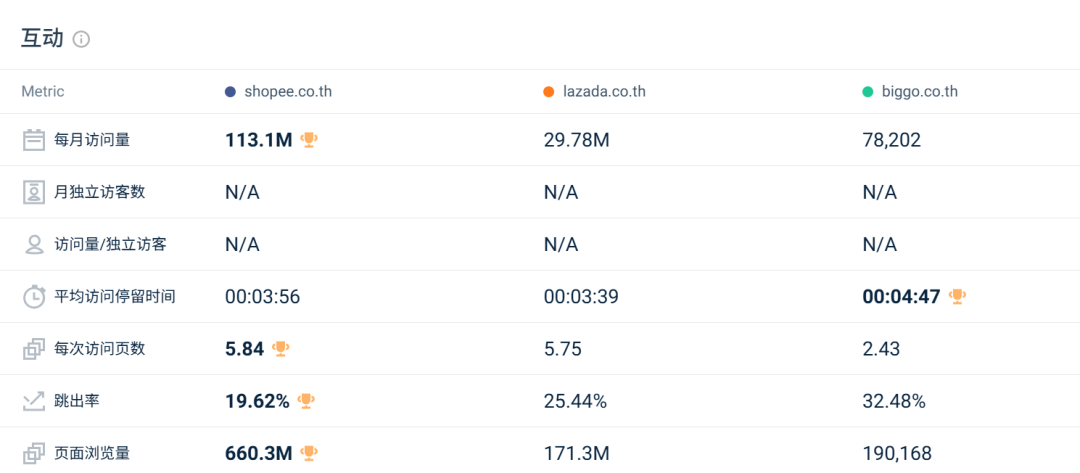Click the blue dot for shopee.co.th
Screen dimensions: 1080x473
click(x=231, y=92)
